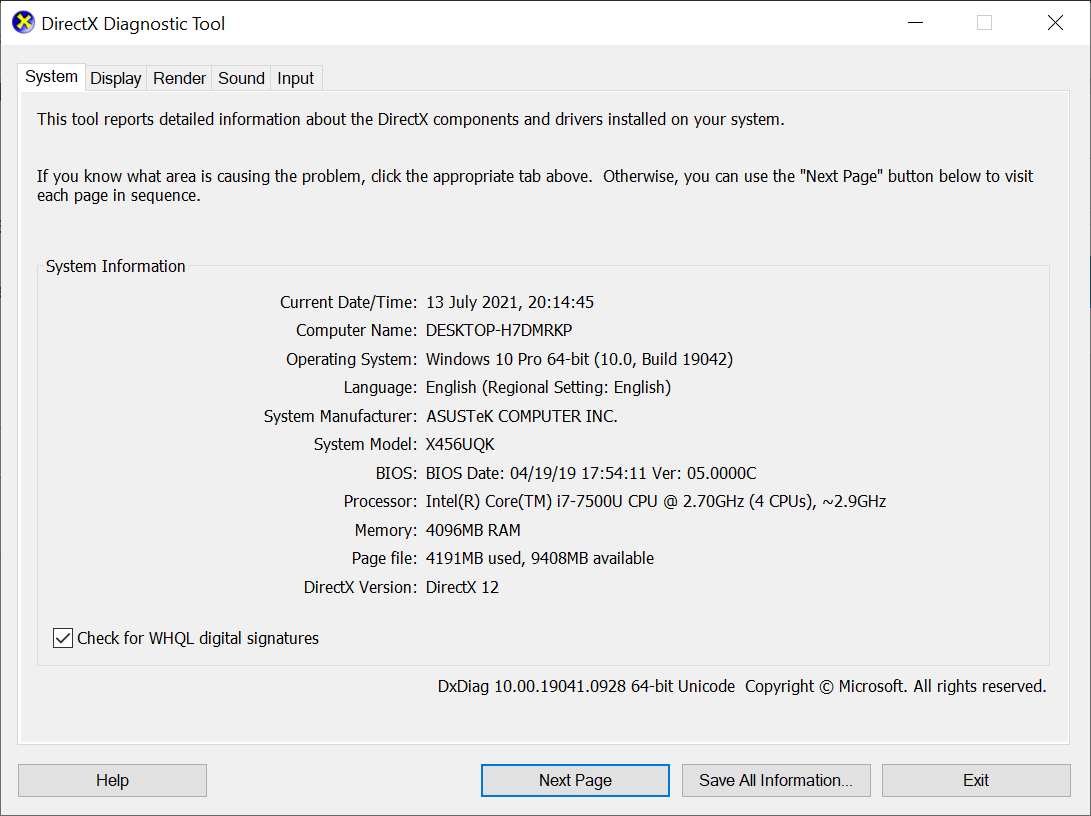Switch to the Display tab
The height and width of the screenshot is (816, 1091).
[x=116, y=78]
